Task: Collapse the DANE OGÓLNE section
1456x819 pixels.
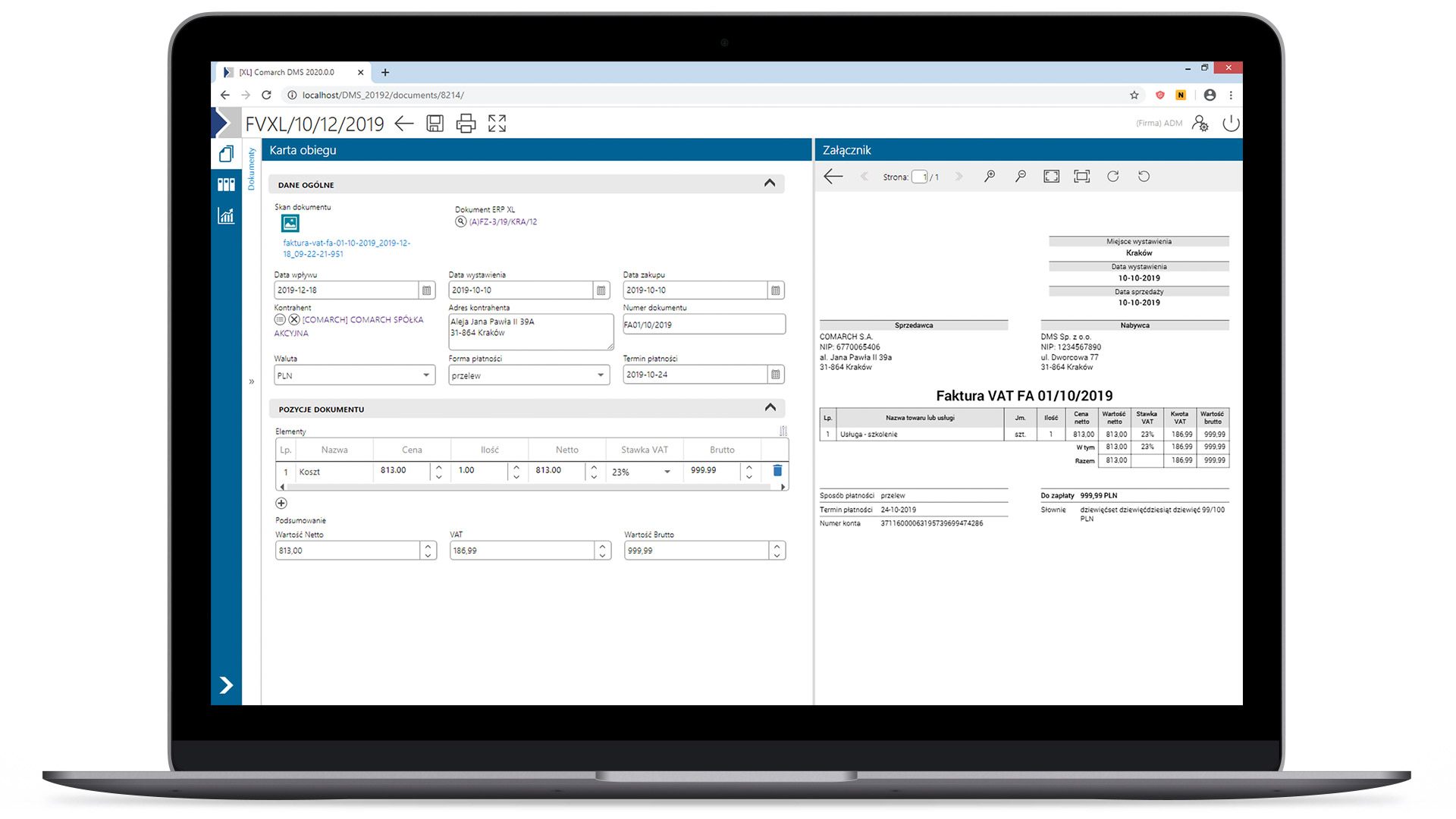Action: tap(769, 185)
